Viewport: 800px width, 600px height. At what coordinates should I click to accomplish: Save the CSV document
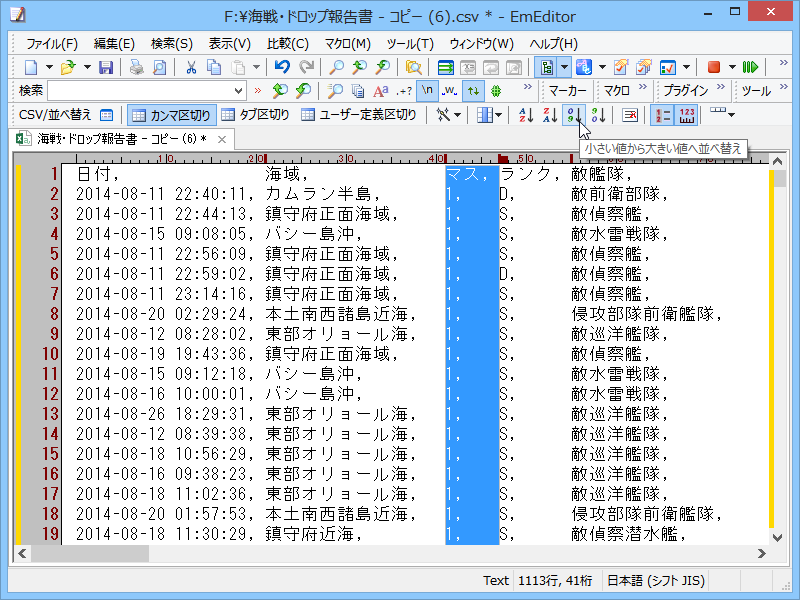(108, 67)
